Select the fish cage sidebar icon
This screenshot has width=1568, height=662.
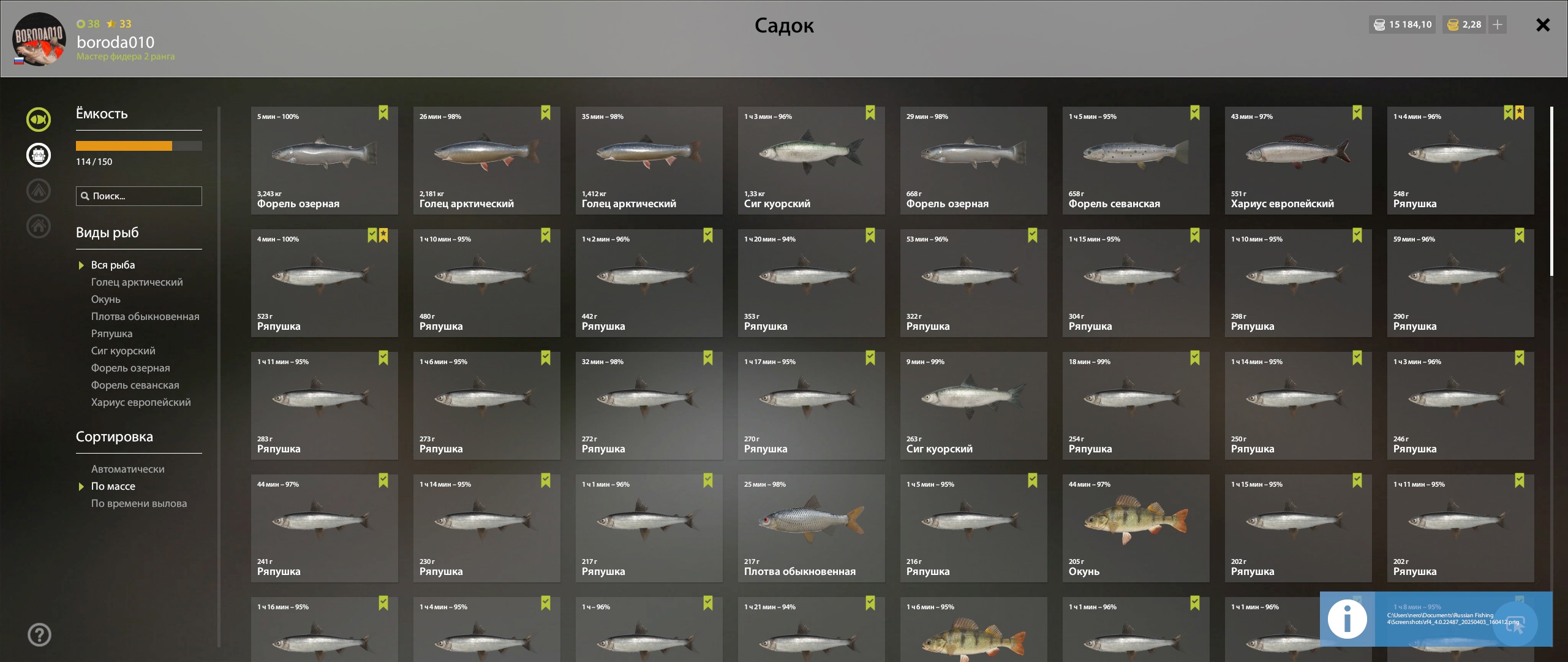point(39,155)
